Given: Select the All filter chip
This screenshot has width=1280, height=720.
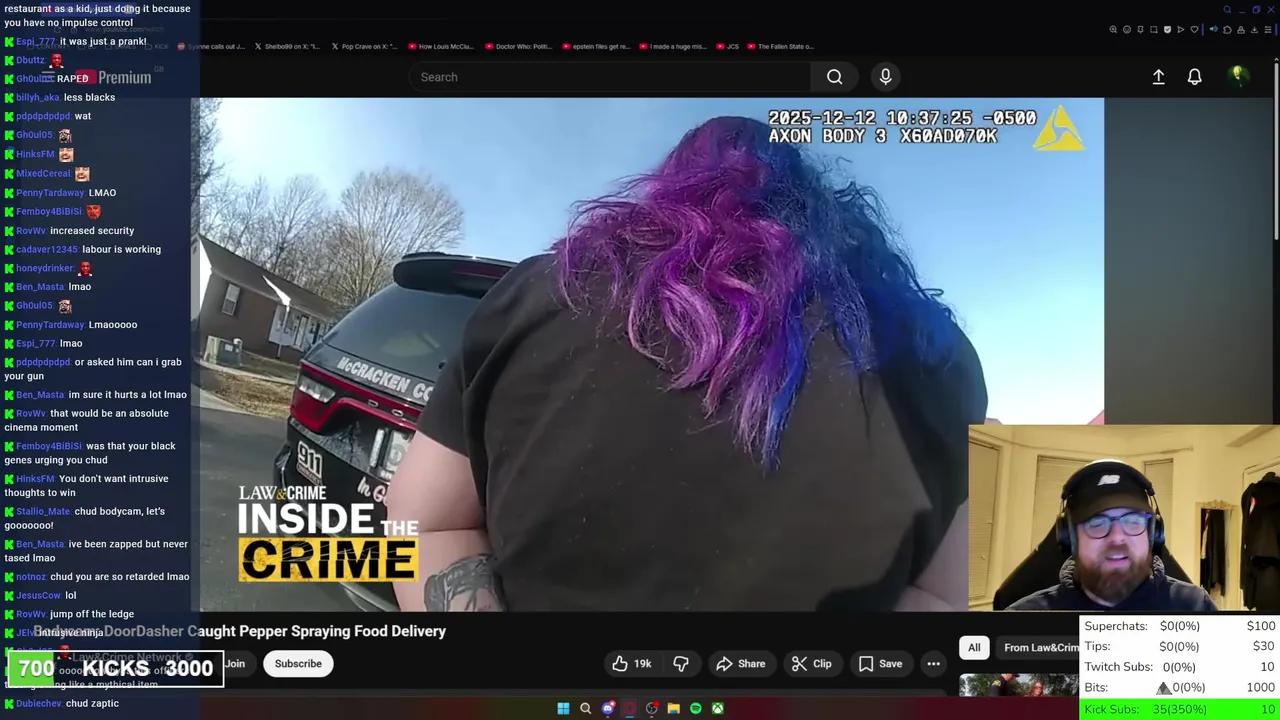Looking at the screenshot, I should (x=974, y=648).
